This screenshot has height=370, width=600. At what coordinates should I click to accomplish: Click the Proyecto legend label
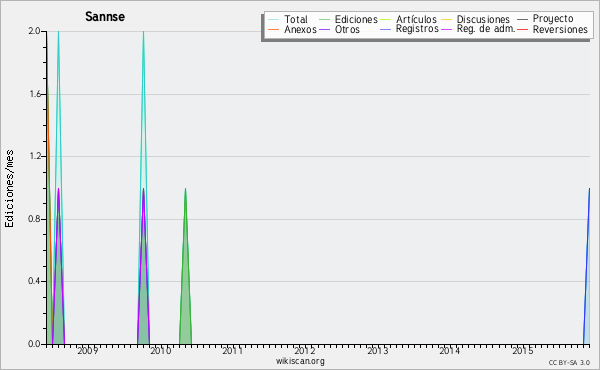pyautogui.click(x=553, y=19)
